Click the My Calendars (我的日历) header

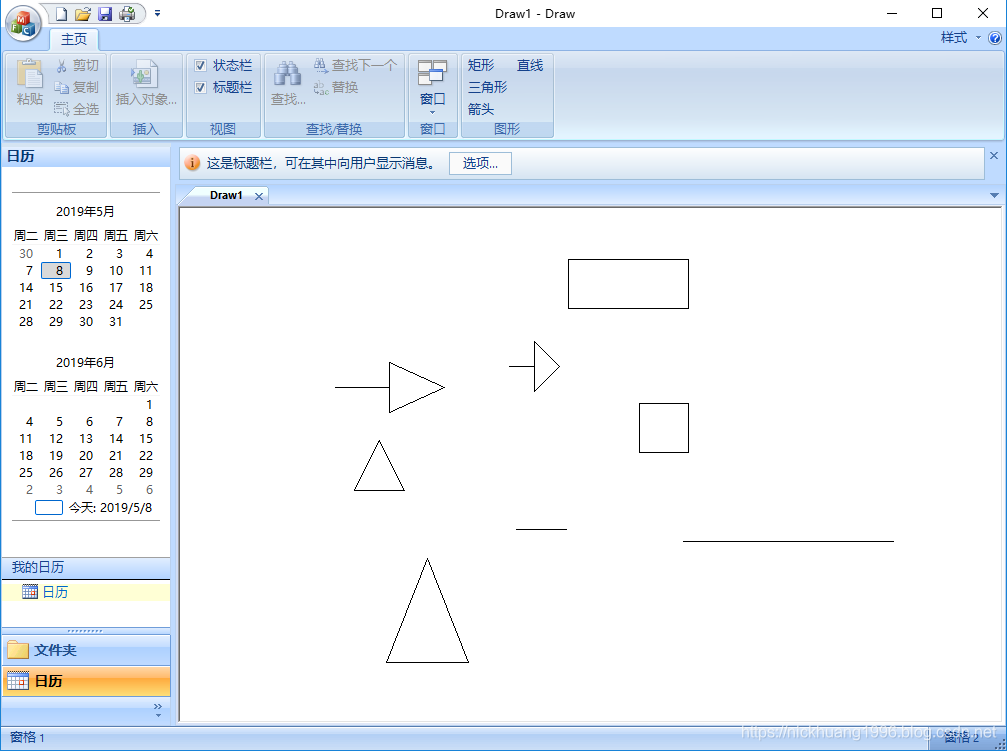coord(85,567)
